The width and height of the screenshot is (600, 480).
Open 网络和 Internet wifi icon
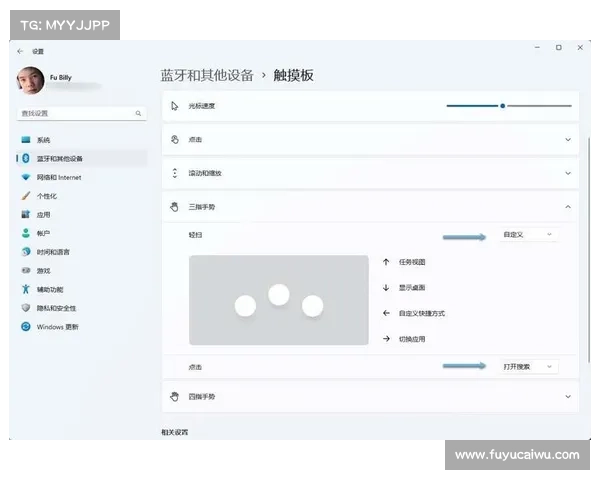tap(26, 177)
